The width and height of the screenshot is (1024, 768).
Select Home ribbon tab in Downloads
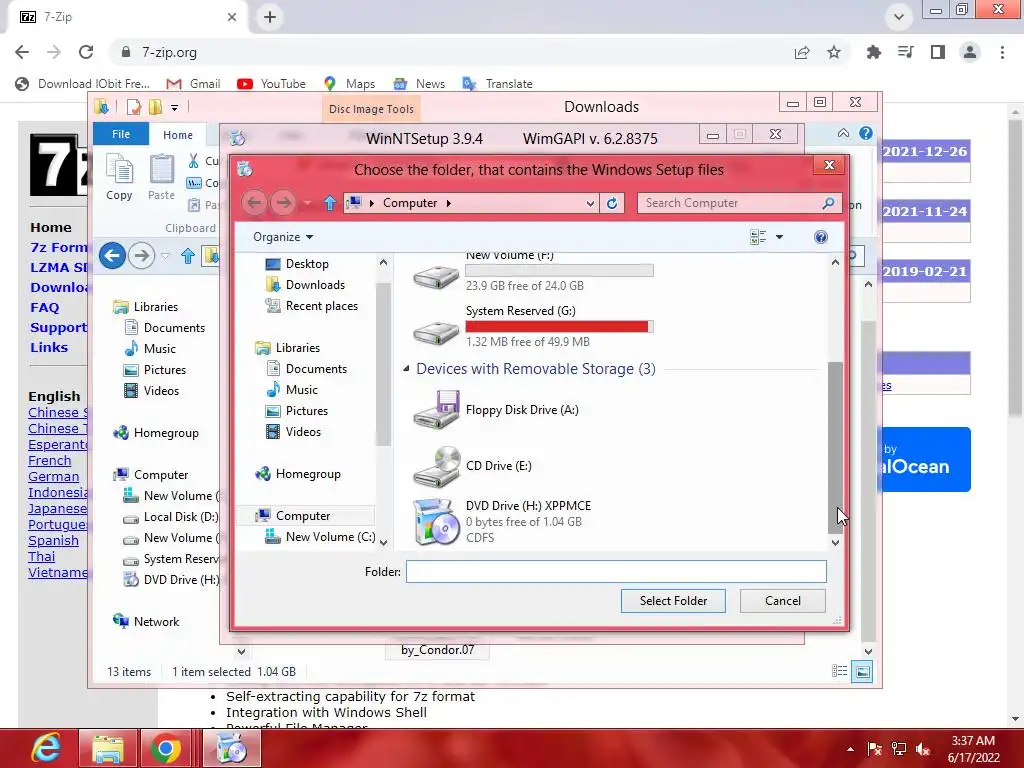point(178,135)
